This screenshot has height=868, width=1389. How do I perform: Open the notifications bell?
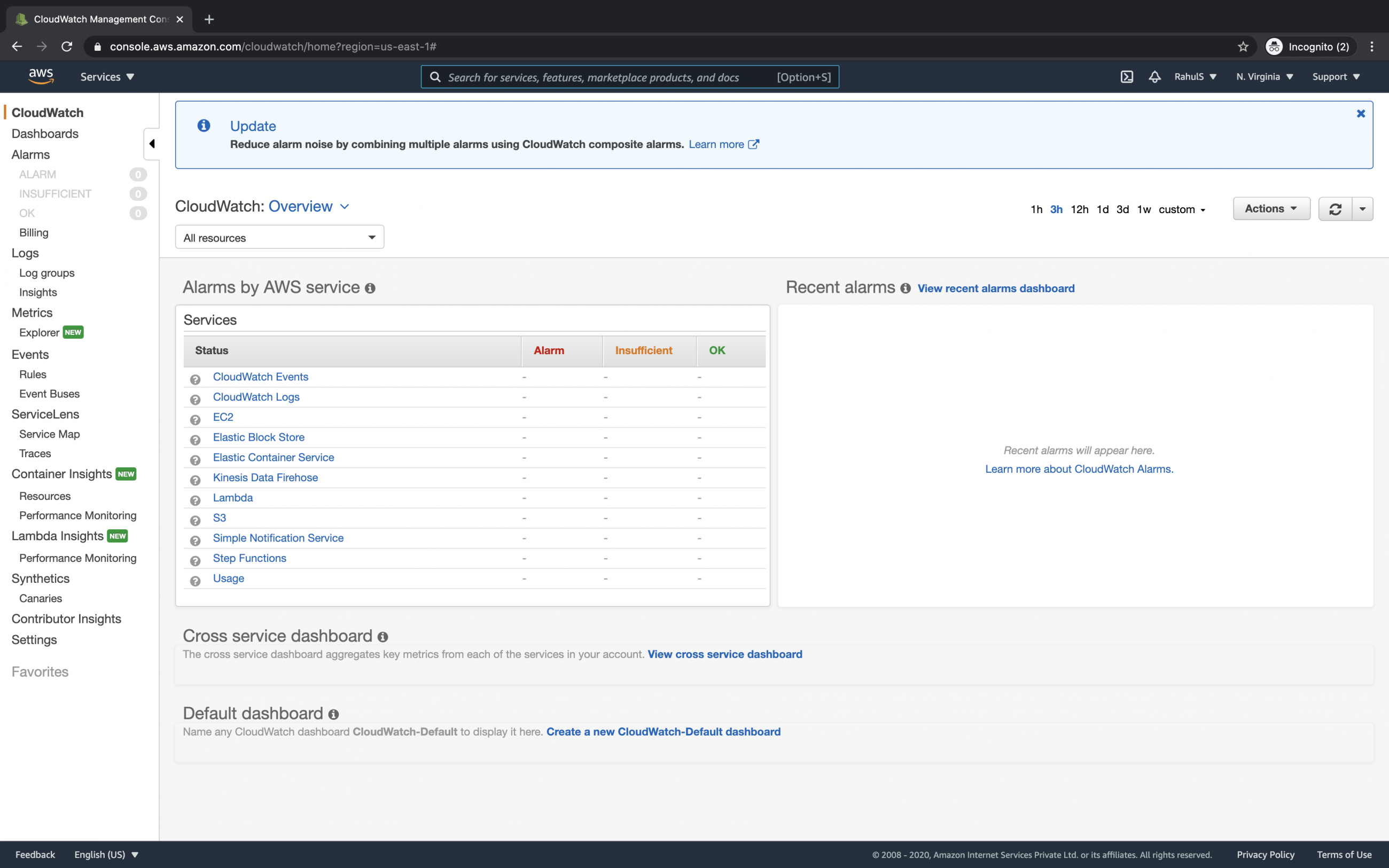click(x=1154, y=76)
